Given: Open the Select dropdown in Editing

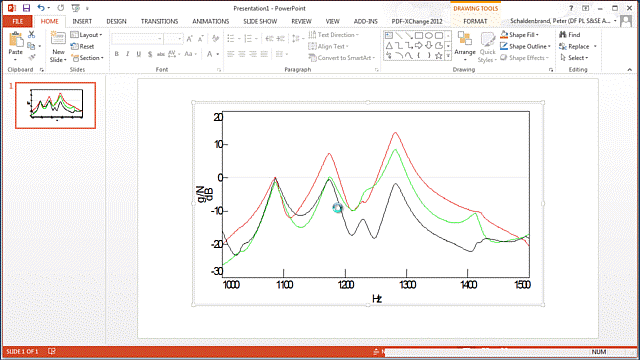Looking at the screenshot, I should (x=574, y=58).
